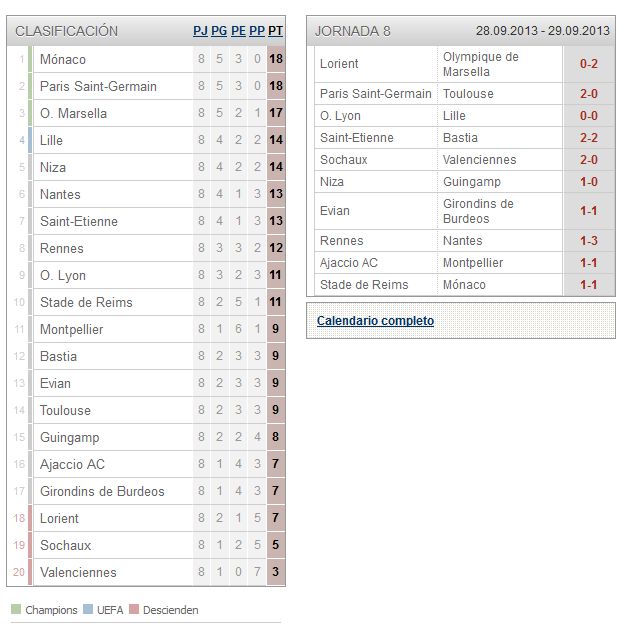The height and width of the screenshot is (626, 642).
Task: Click the red Descienden legend swatch
Action: point(134,609)
